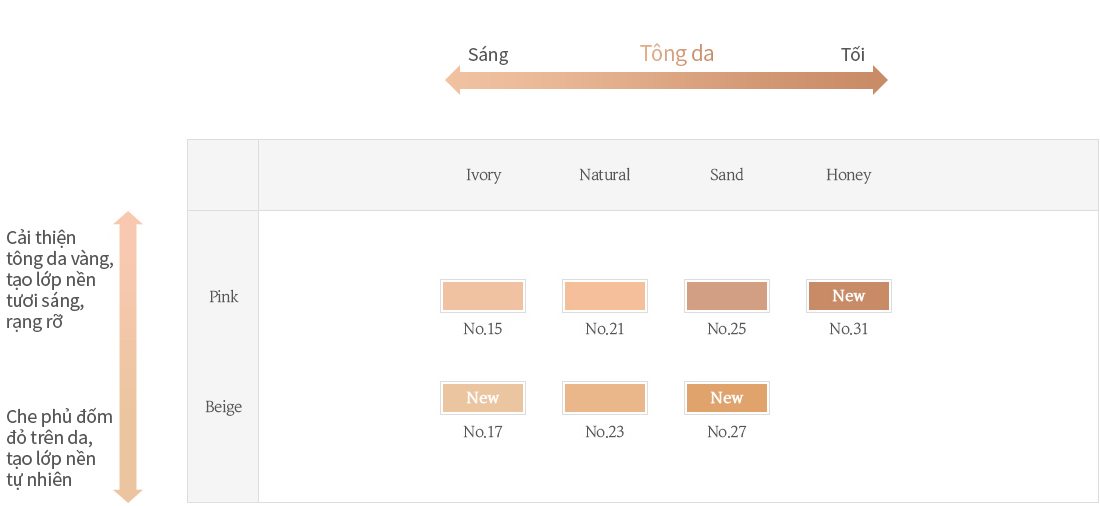1100x506 pixels.
Task: Select the No.15 Pink Ivory swatch
Action: 483,296
